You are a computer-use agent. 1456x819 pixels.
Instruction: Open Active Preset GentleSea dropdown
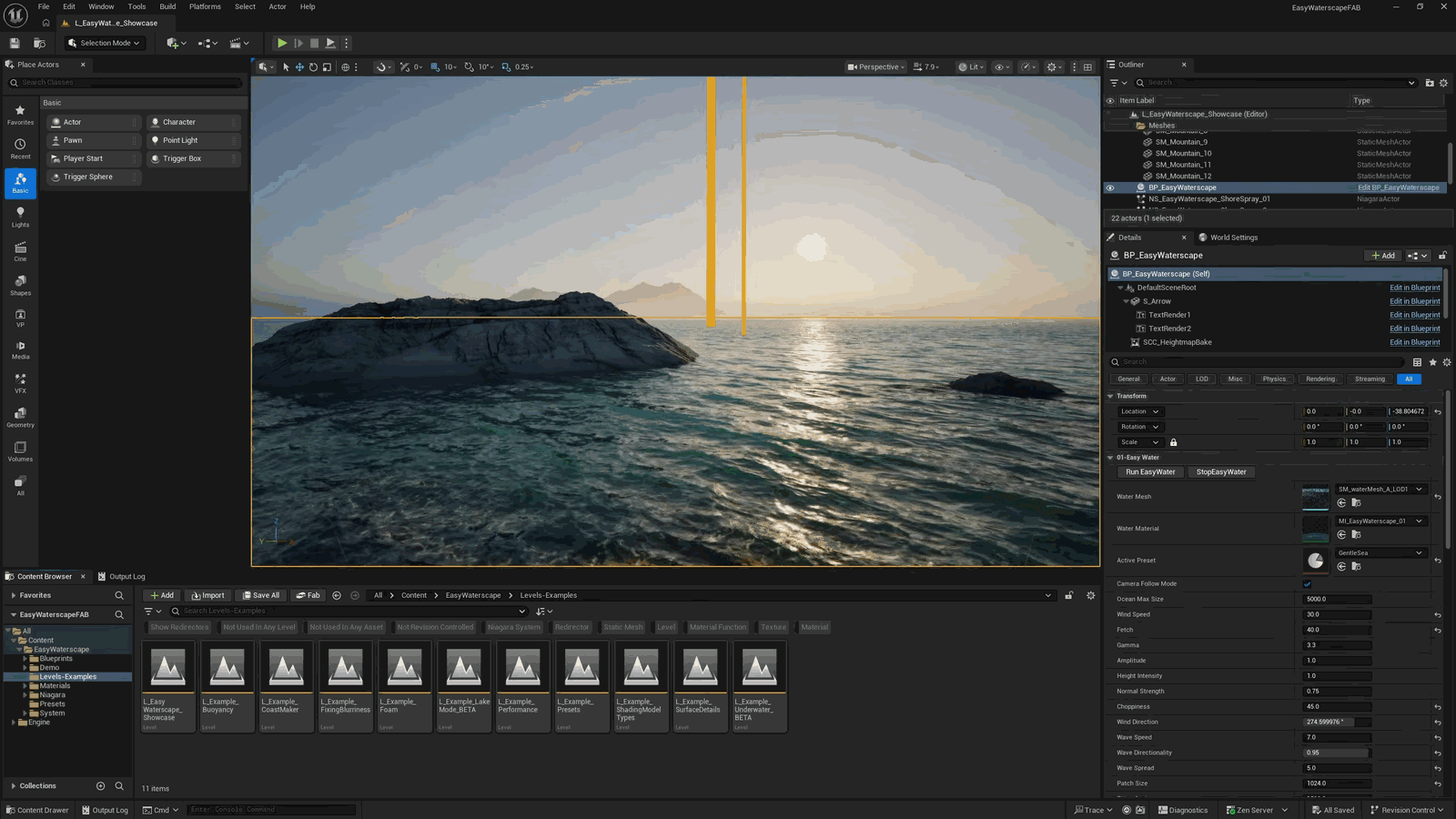coord(1380,552)
